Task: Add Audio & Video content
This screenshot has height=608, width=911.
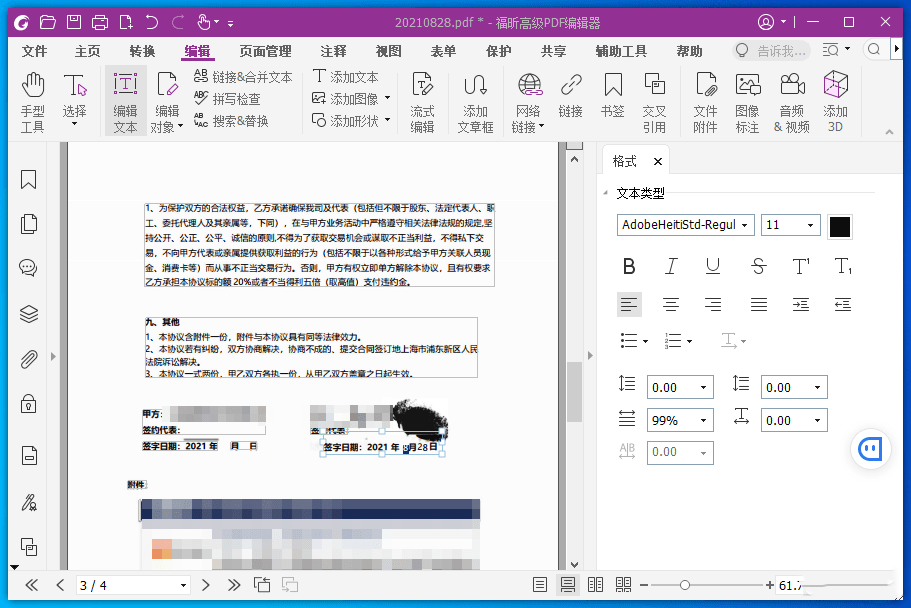Action: point(791,102)
